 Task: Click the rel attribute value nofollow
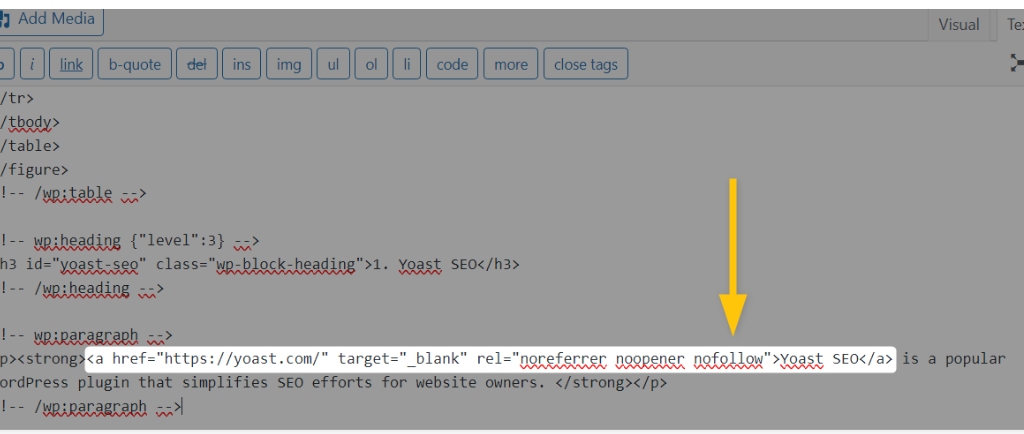[x=728, y=359]
